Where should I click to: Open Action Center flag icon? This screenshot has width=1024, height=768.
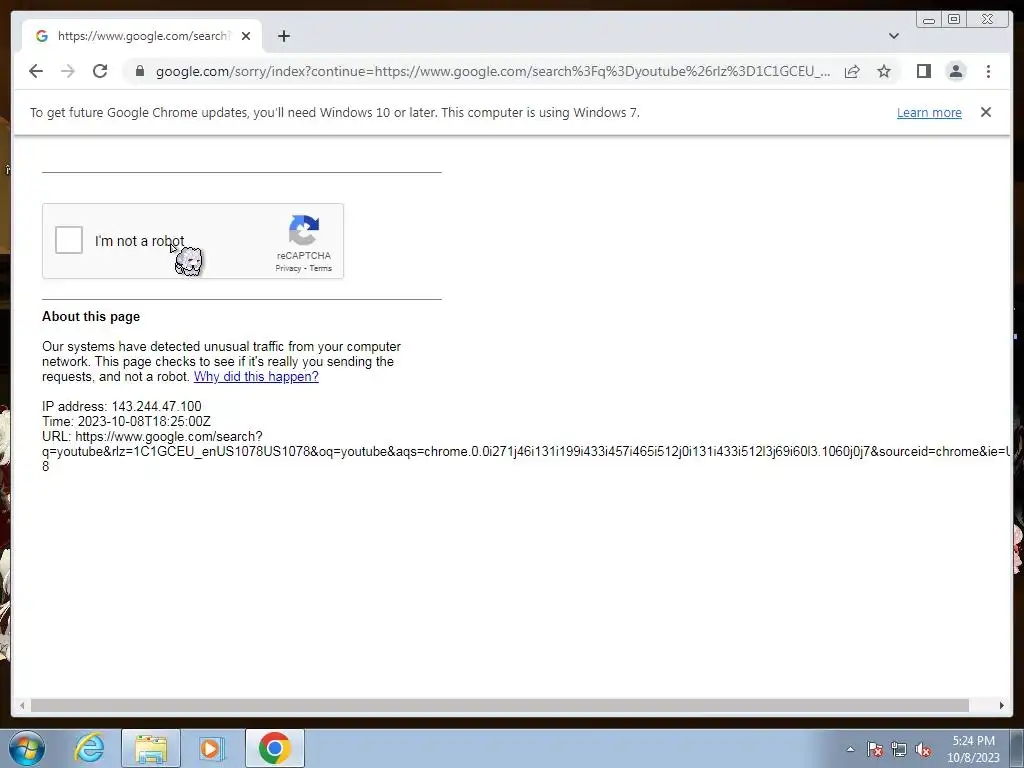coord(875,749)
